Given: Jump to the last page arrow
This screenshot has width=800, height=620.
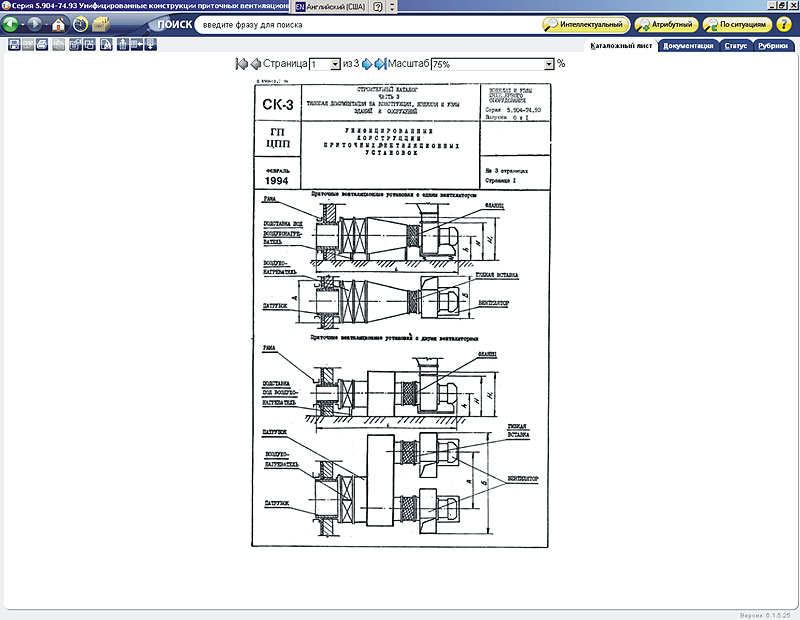Looking at the screenshot, I should tap(380, 63).
